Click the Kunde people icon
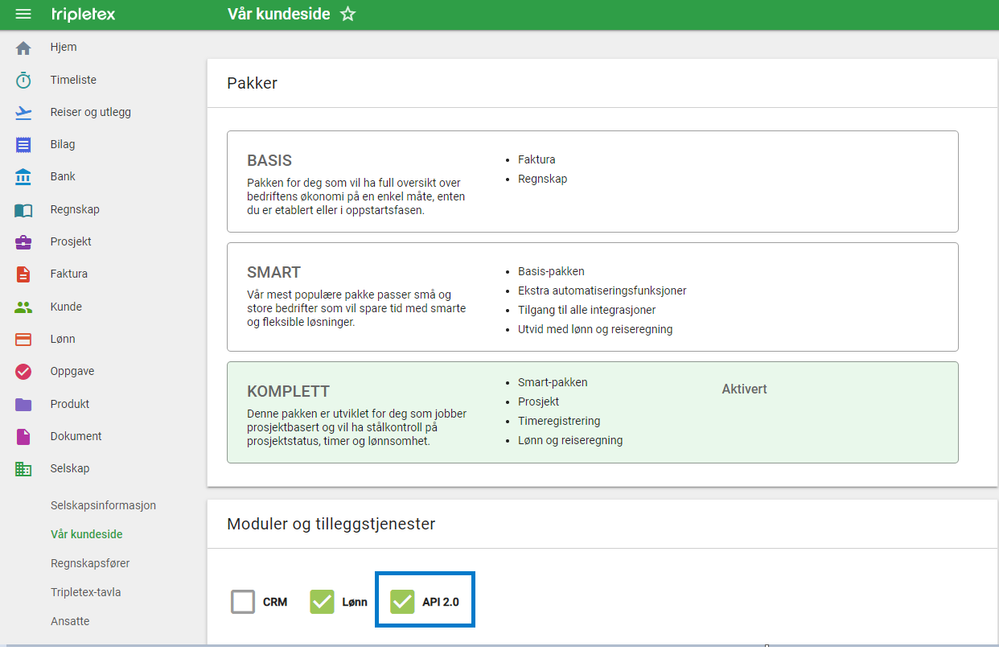999x647 pixels. pyautogui.click(x=24, y=308)
